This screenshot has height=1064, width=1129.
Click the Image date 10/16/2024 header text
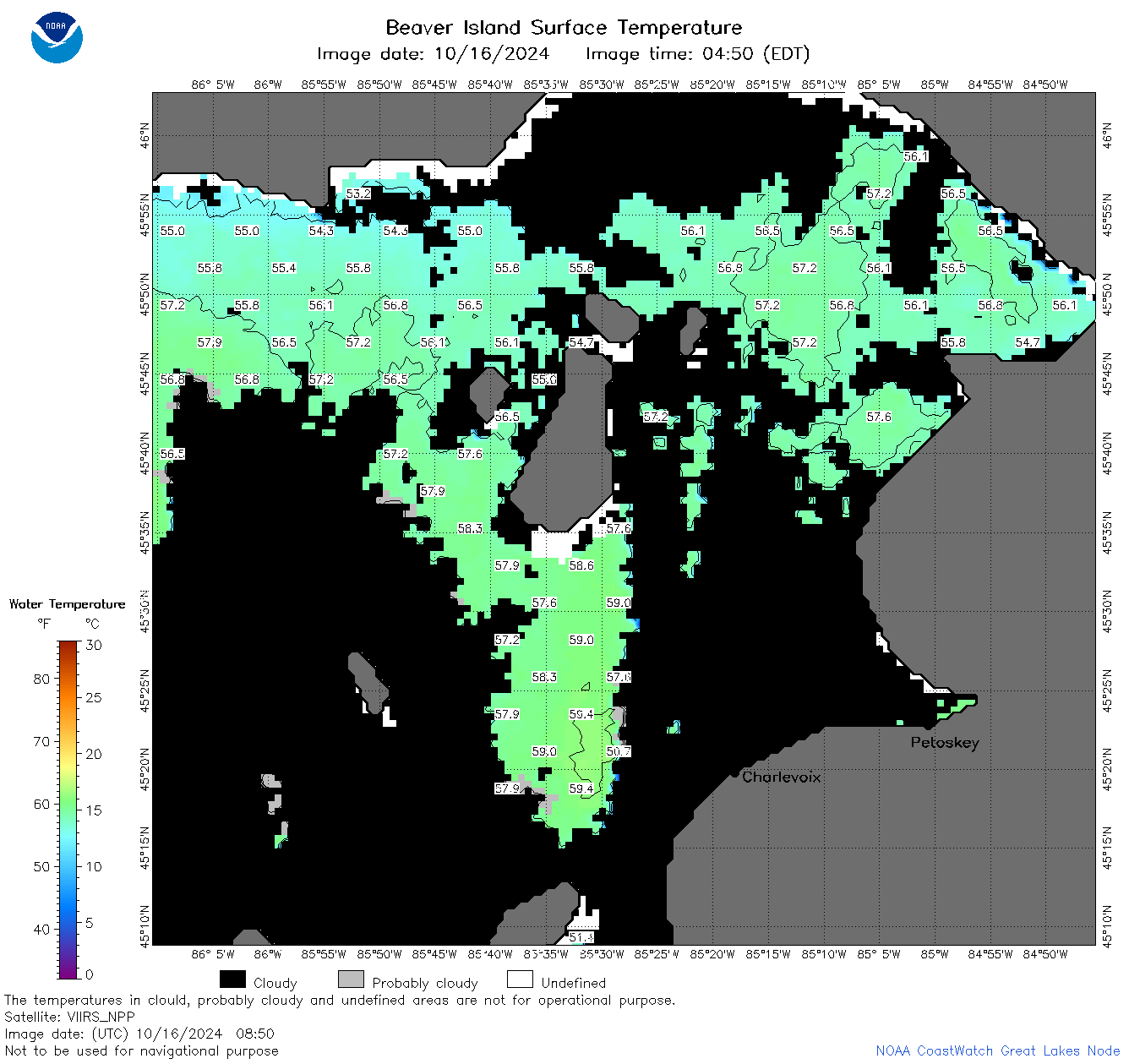[x=433, y=54]
